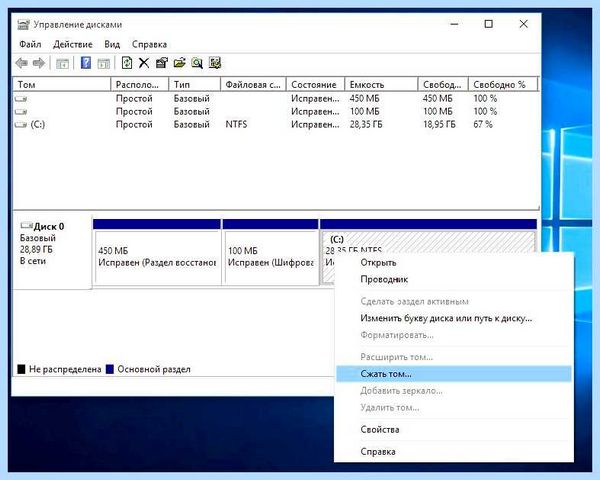Open the Вид menu

point(112,44)
